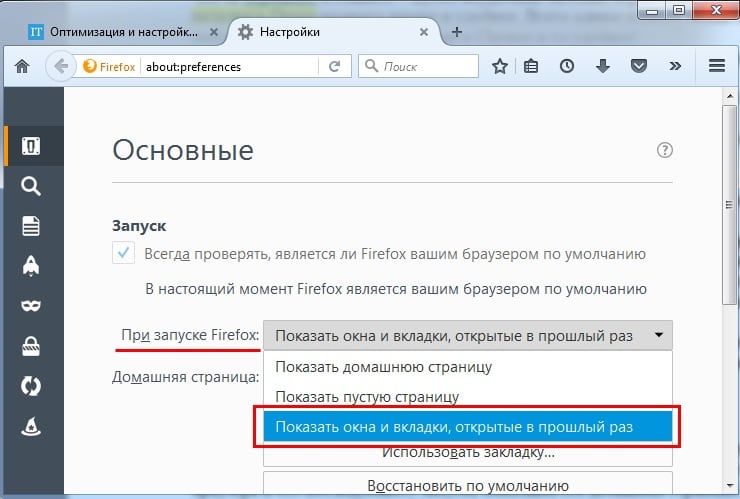This screenshot has height=499, width=740.
Task: Open a new tab with plus button
Action: [x=457, y=32]
